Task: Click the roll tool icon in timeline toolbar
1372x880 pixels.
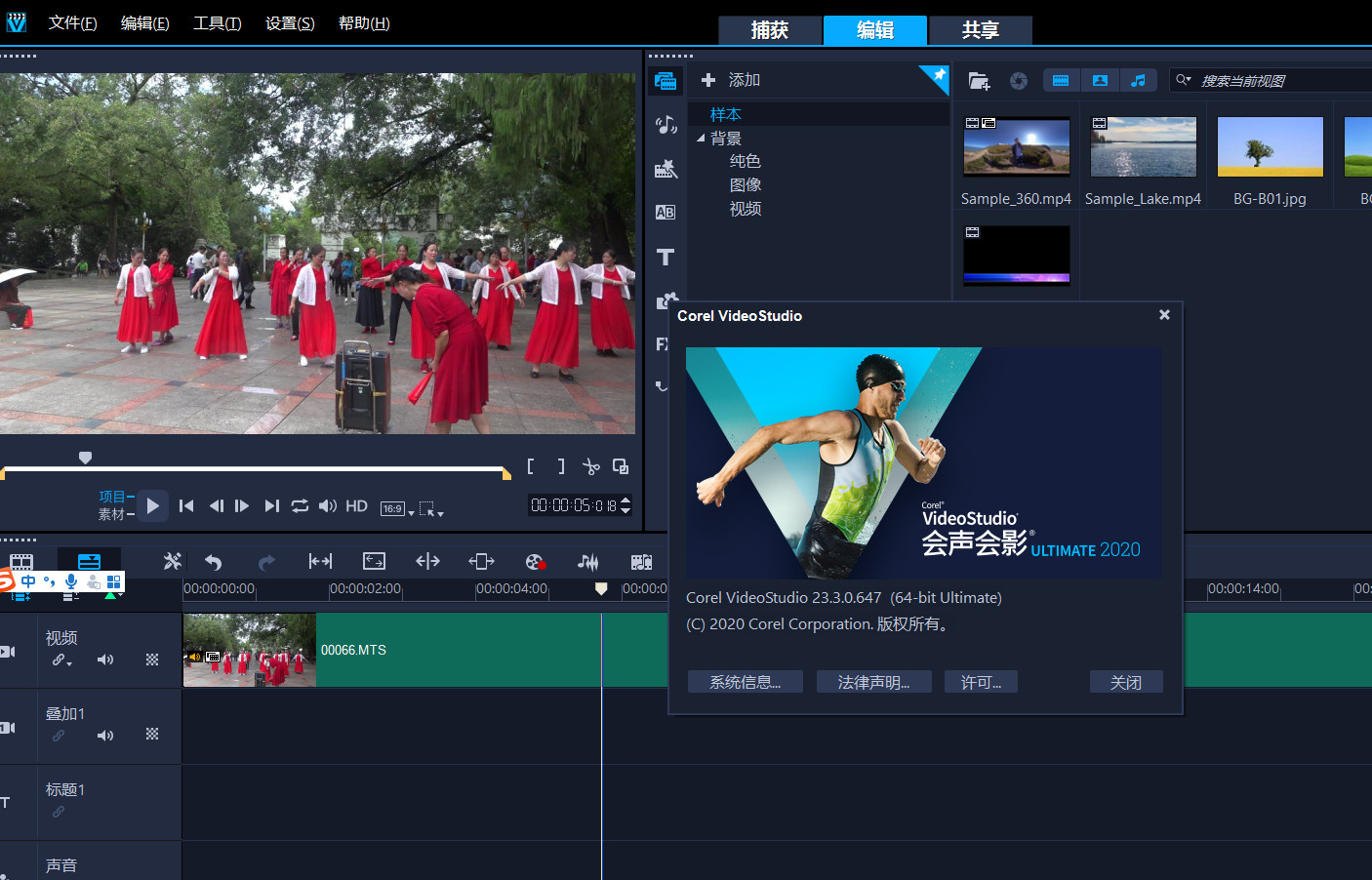Action: coord(427,561)
